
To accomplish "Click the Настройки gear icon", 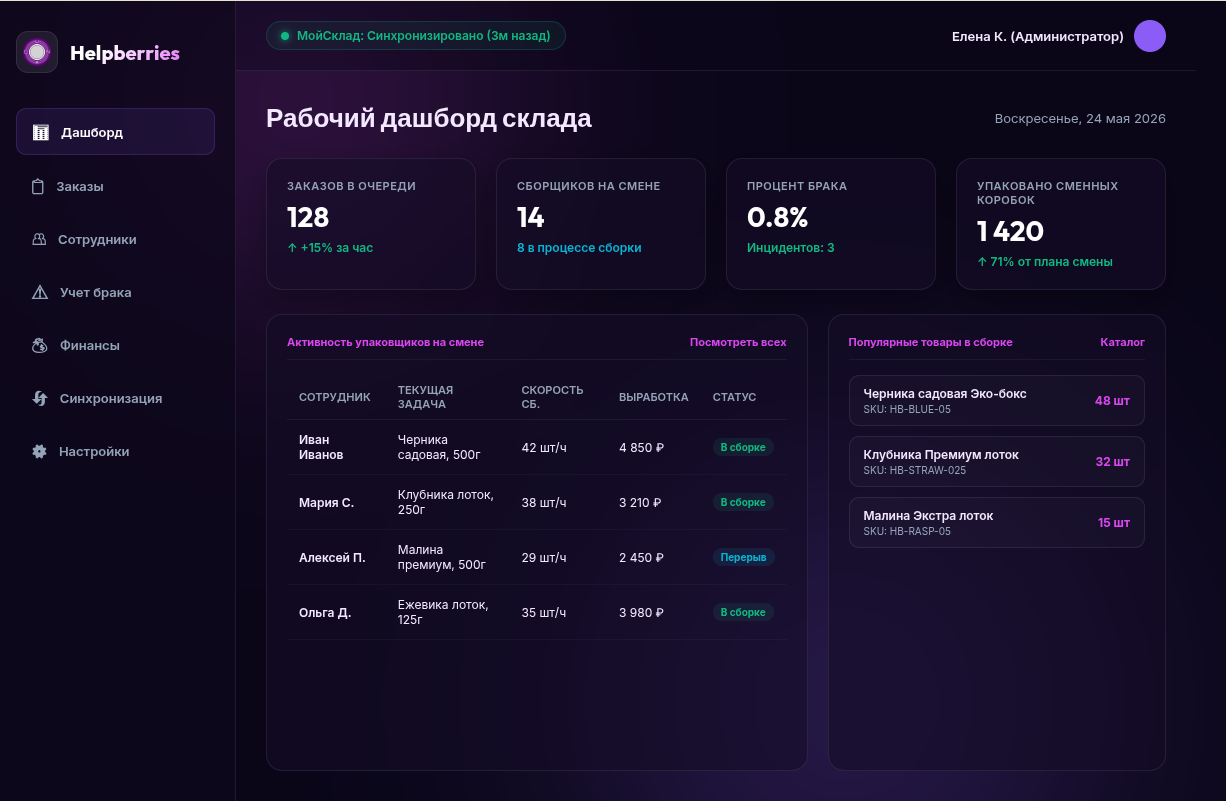I will (x=40, y=452).
